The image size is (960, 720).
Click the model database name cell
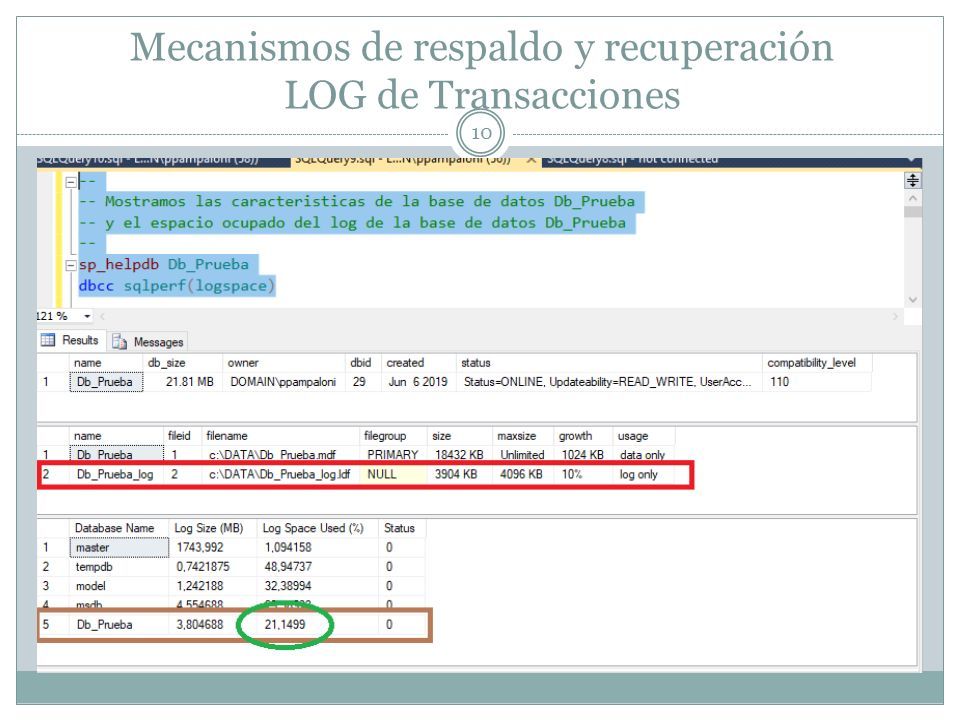[x=119, y=586]
